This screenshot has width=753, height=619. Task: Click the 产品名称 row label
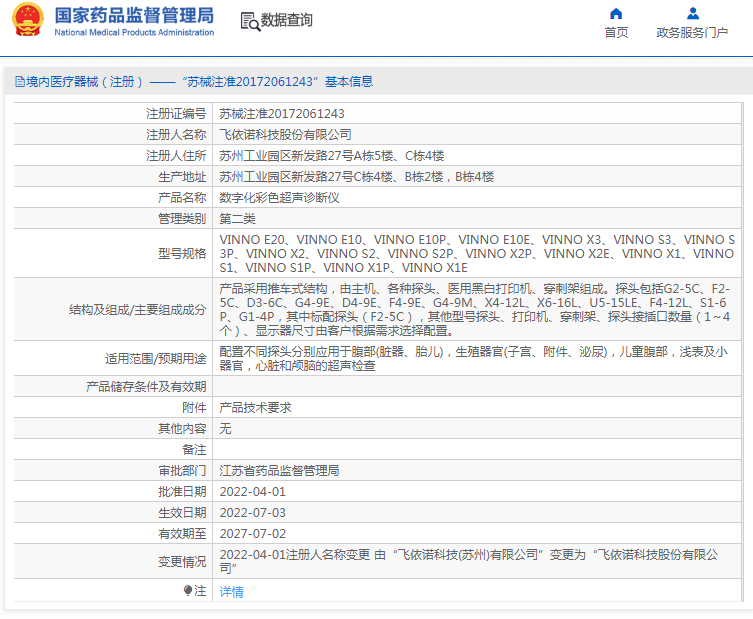[x=182, y=198]
